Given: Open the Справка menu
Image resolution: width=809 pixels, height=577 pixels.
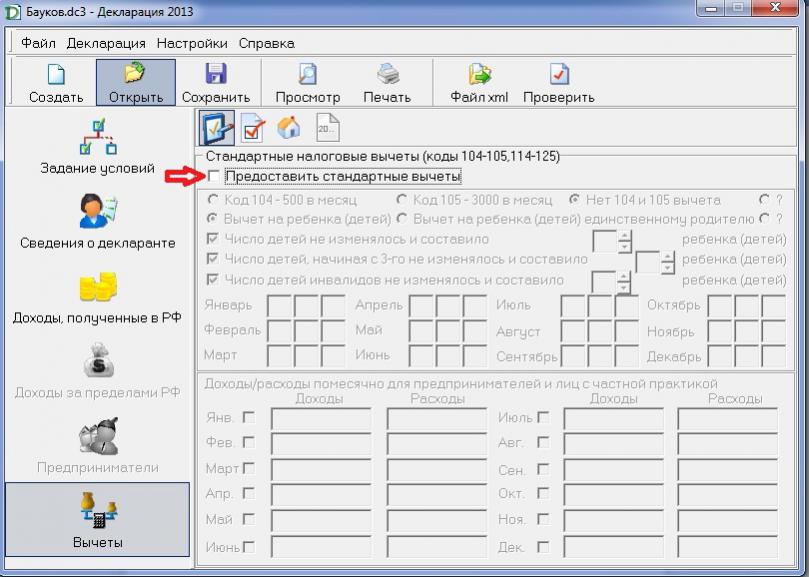Looking at the screenshot, I should point(266,43).
